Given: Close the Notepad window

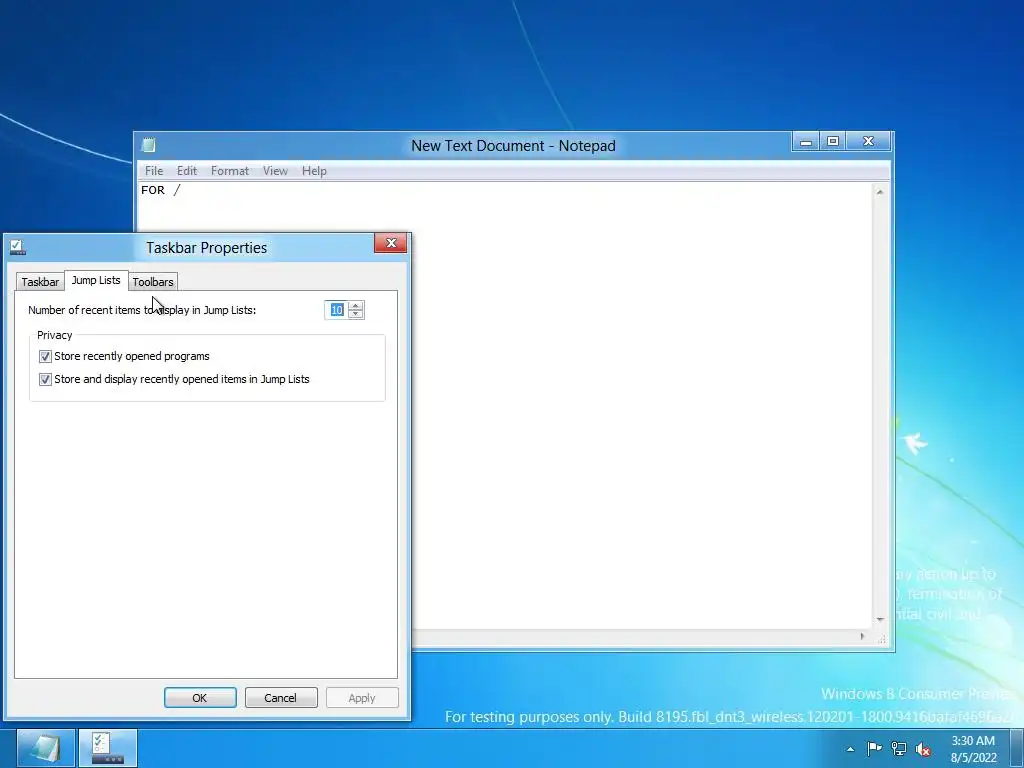Looking at the screenshot, I should click(x=869, y=141).
